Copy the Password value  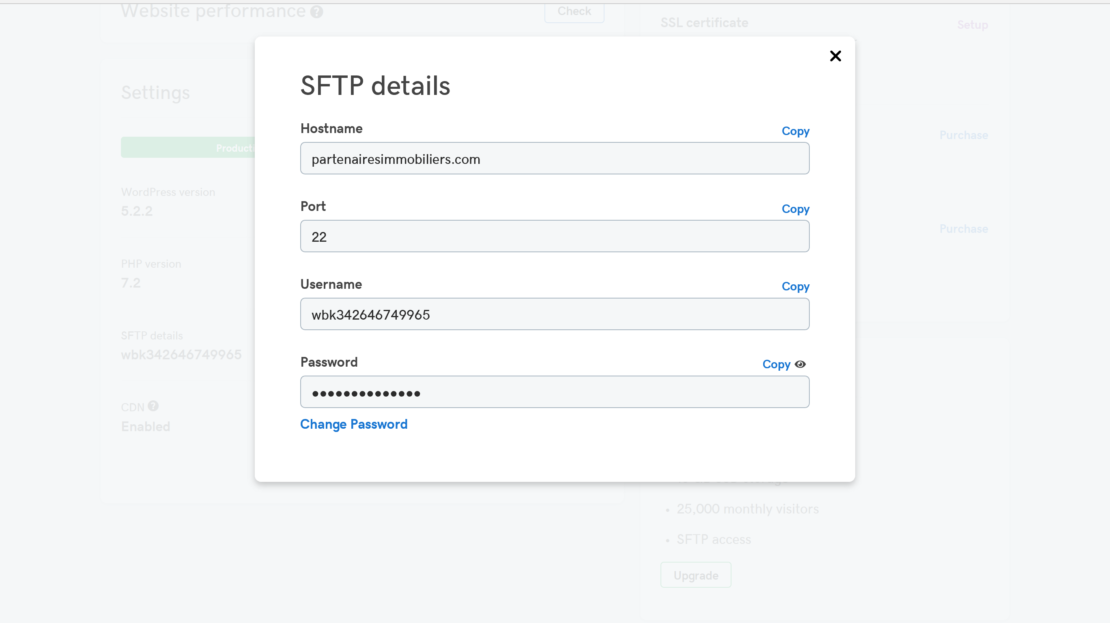(x=776, y=364)
